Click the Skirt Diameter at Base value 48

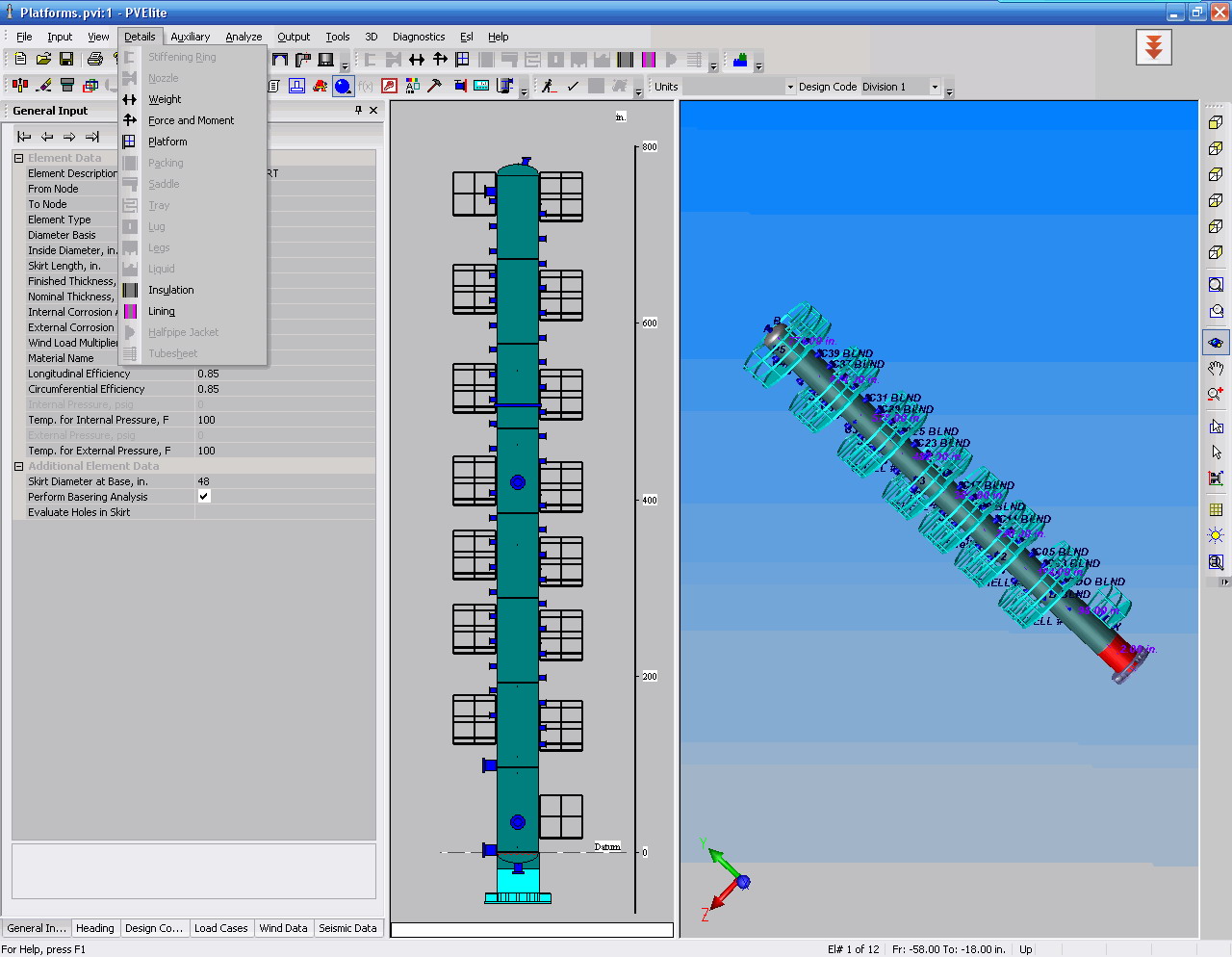[285, 481]
